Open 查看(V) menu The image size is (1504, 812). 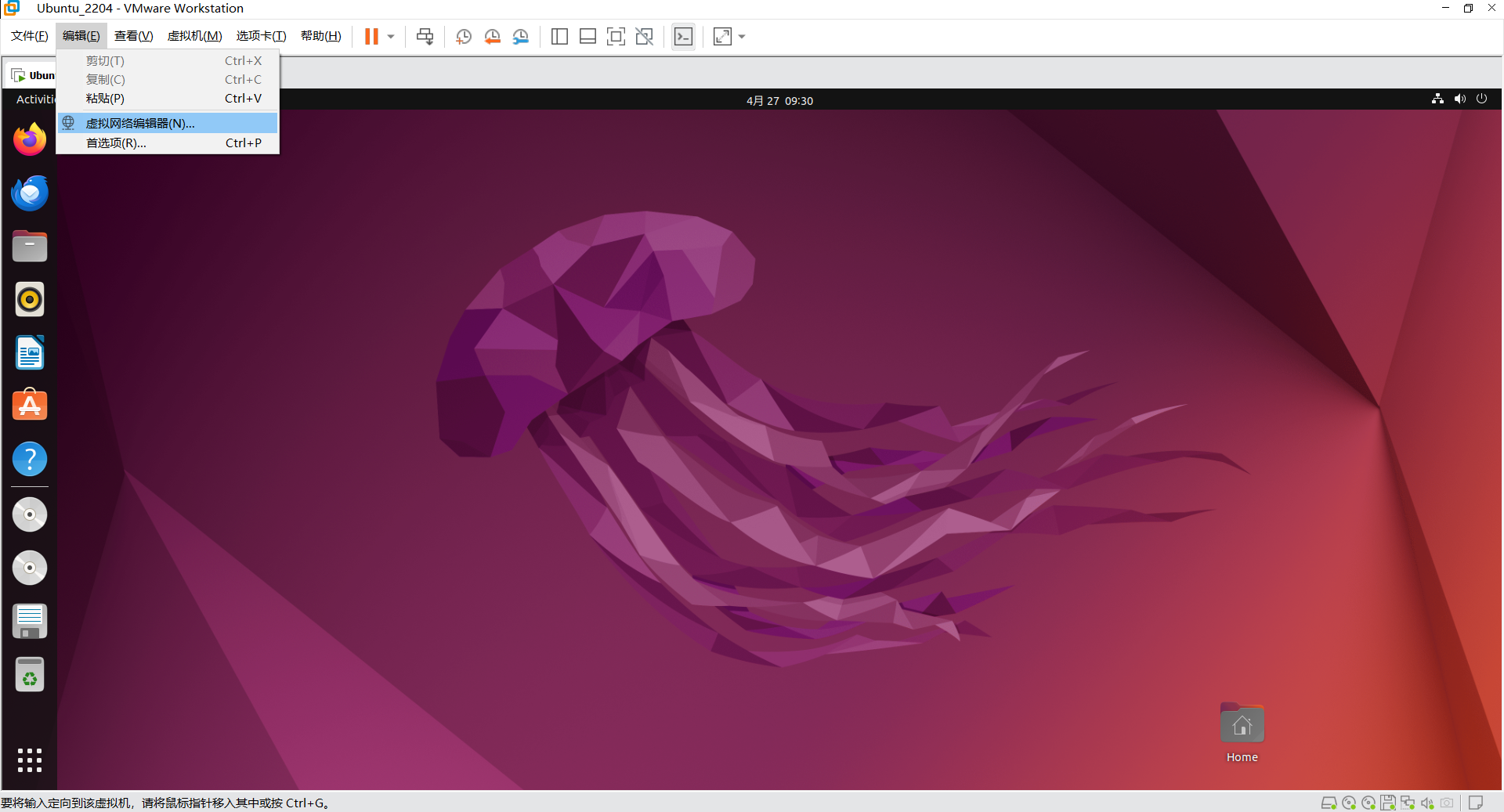134,36
